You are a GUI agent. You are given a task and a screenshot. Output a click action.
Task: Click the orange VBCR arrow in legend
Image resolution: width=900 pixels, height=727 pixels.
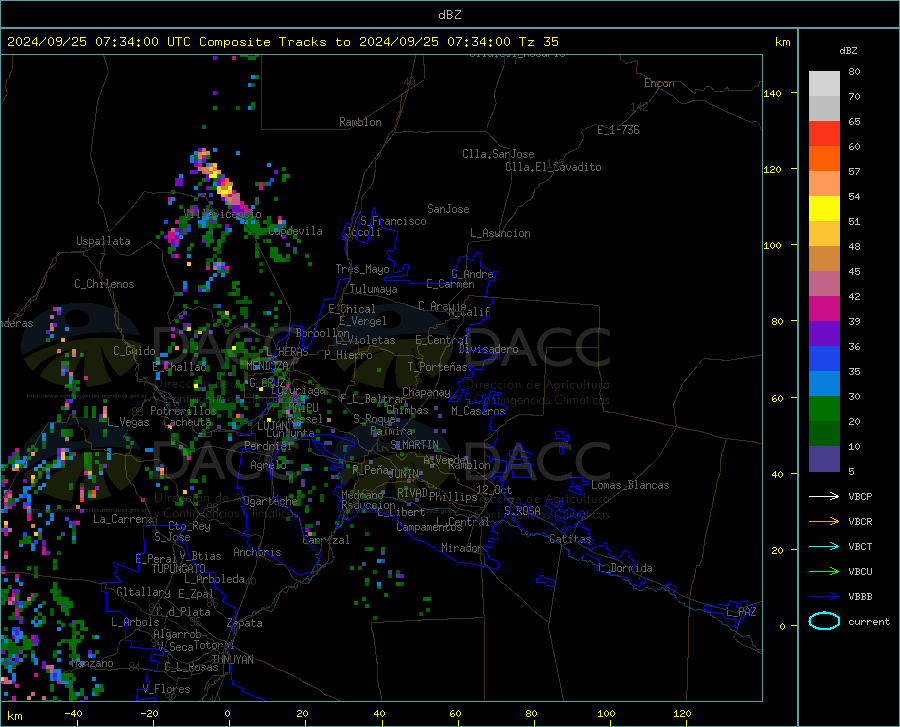[x=824, y=522]
